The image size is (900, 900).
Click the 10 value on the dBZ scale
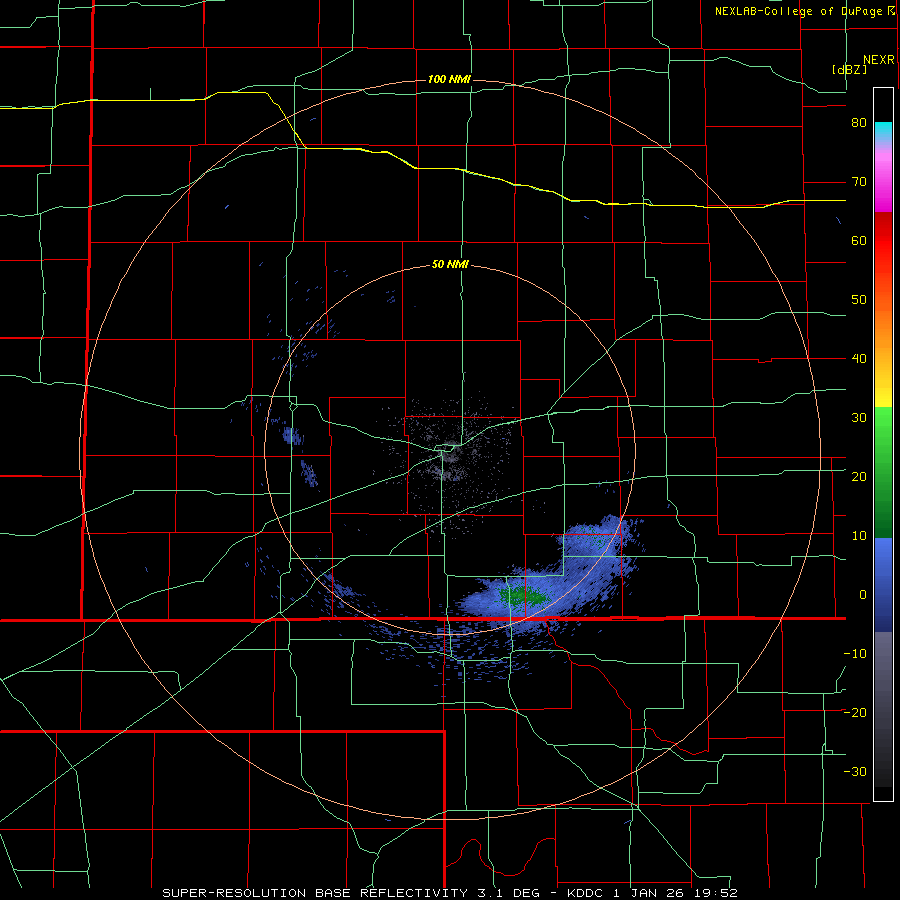pos(859,536)
